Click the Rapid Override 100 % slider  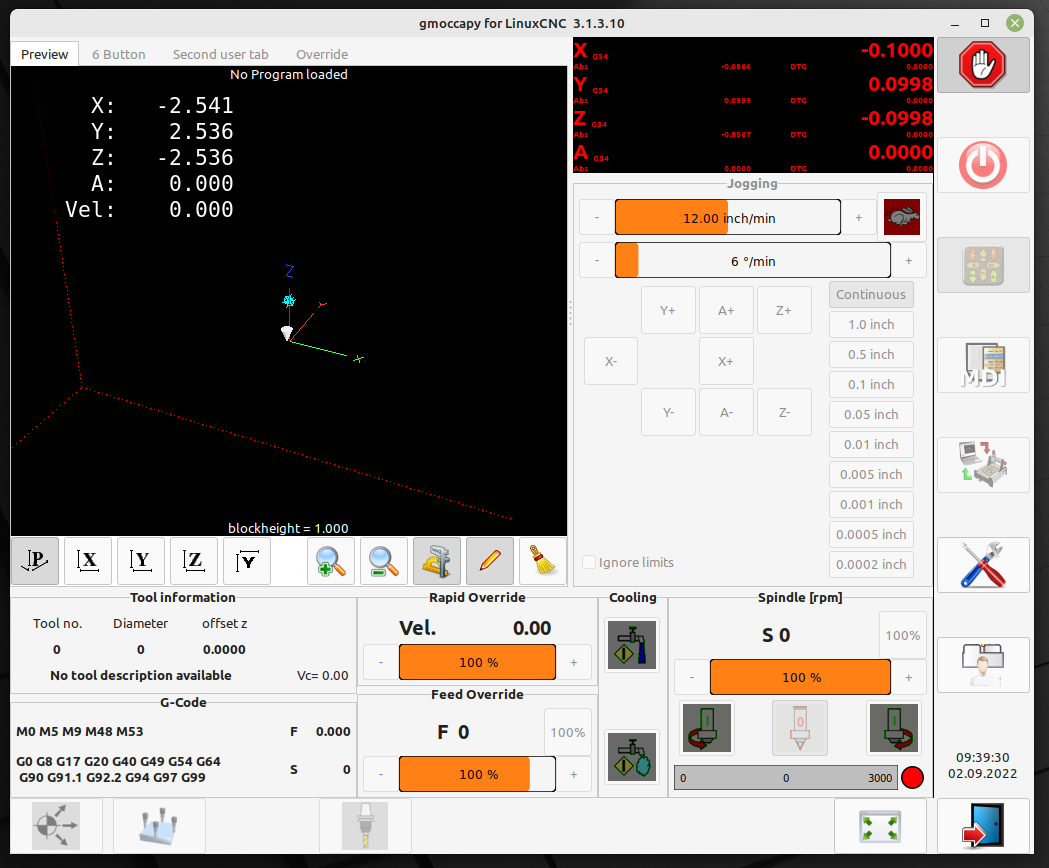[478, 663]
